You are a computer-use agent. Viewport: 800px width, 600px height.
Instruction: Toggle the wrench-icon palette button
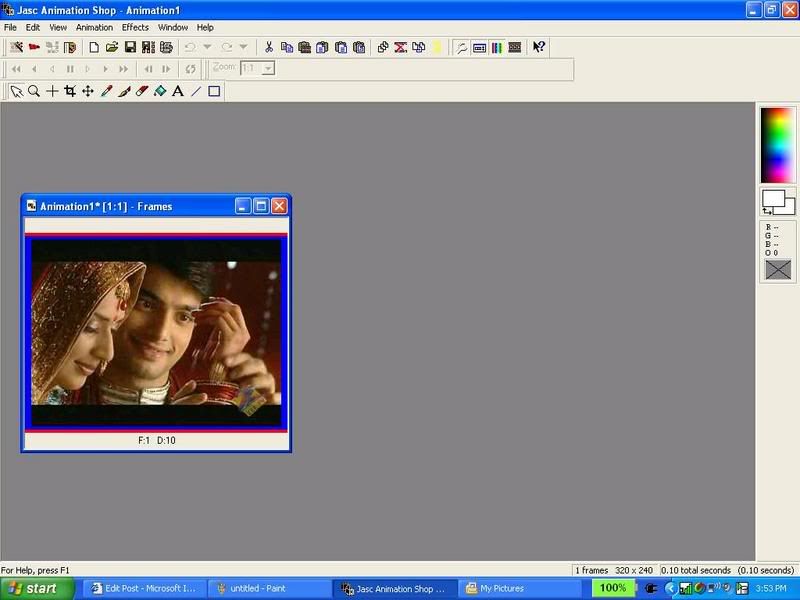tap(461, 47)
